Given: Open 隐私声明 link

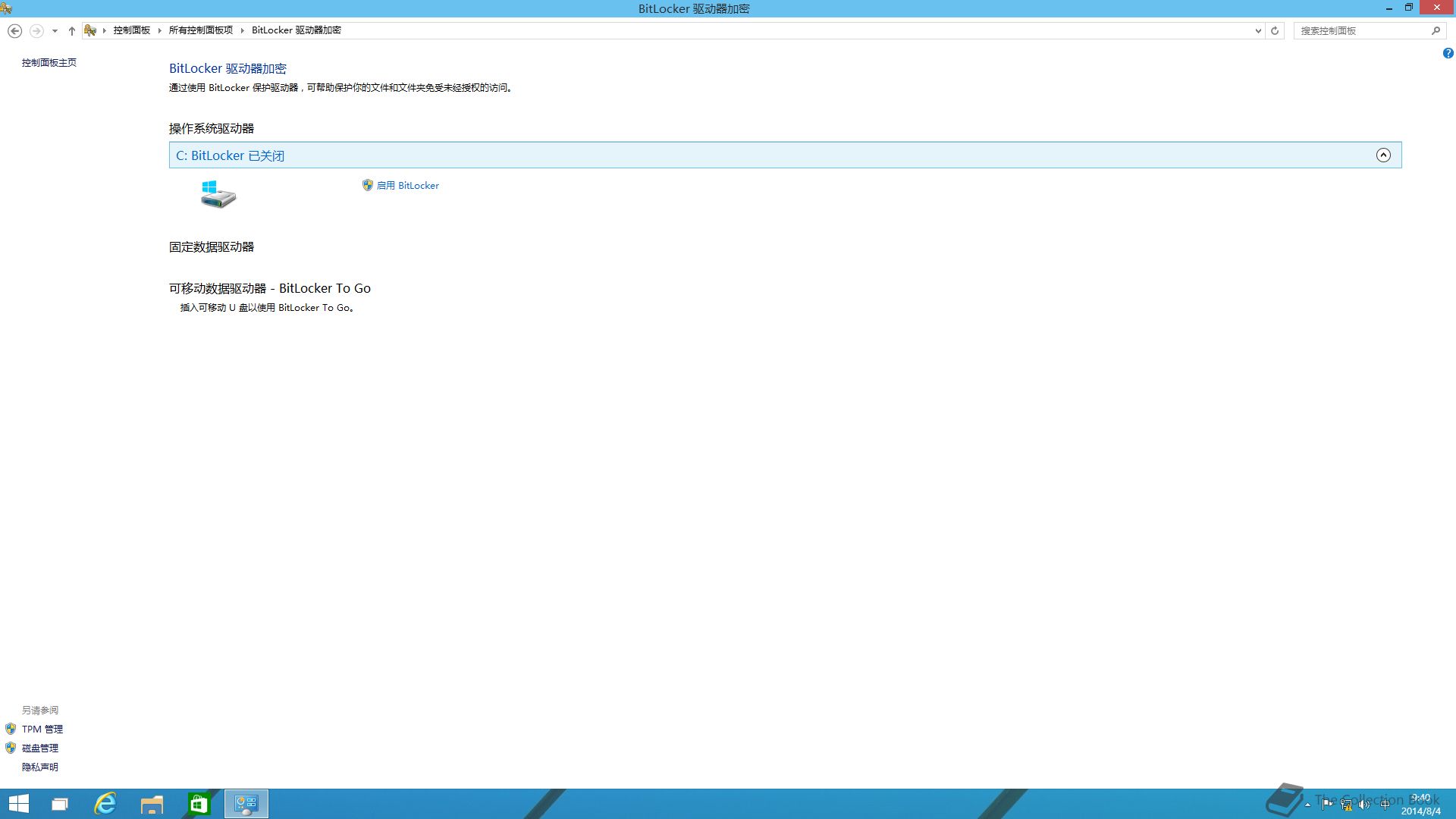Looking at the screenshot, I should pos(40,767).
